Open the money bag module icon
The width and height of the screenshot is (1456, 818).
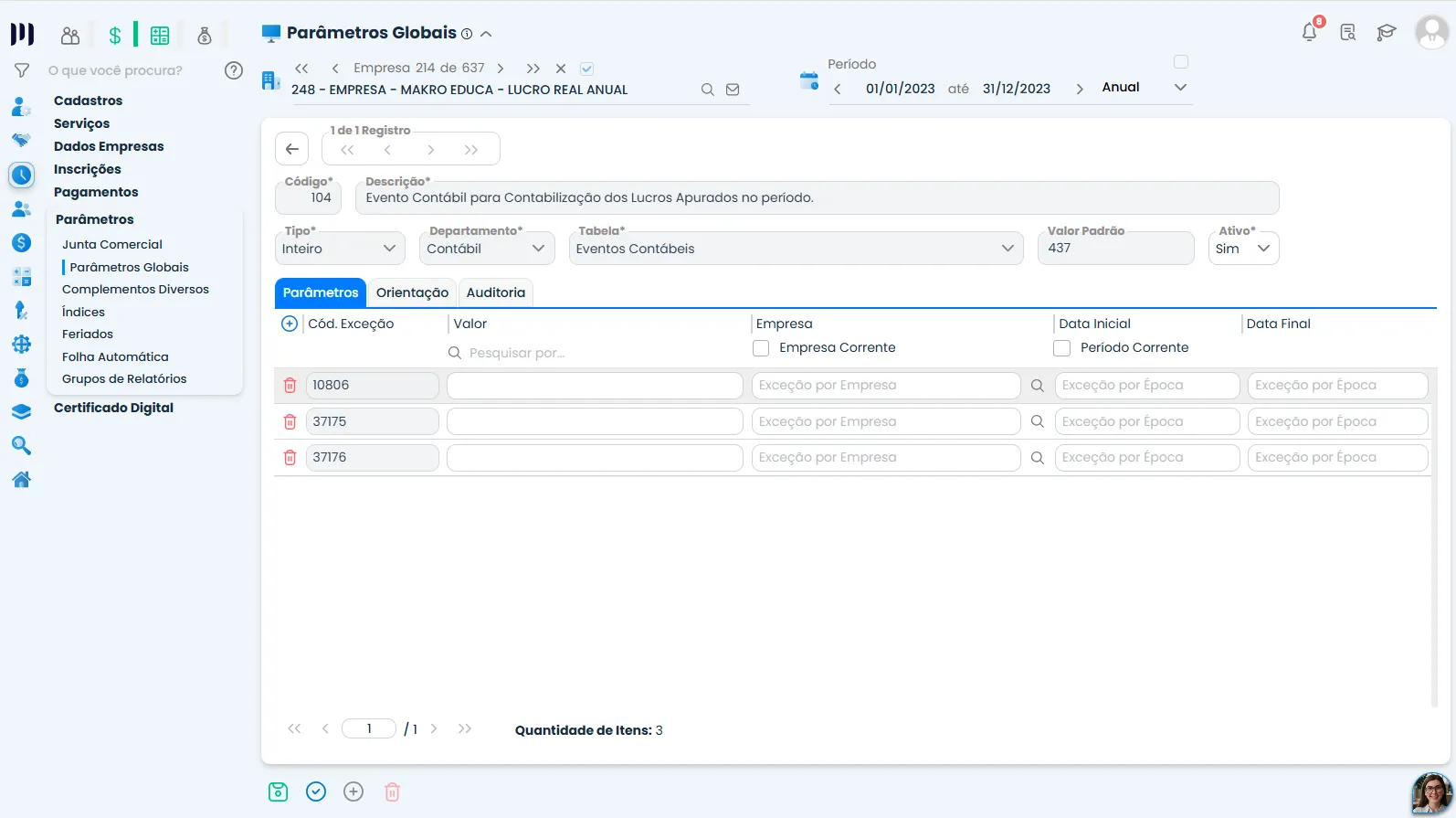coord(205,36)
